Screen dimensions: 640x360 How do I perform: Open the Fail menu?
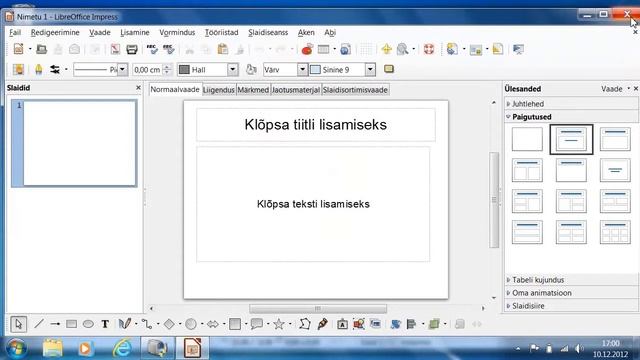[x=15, y=32]
